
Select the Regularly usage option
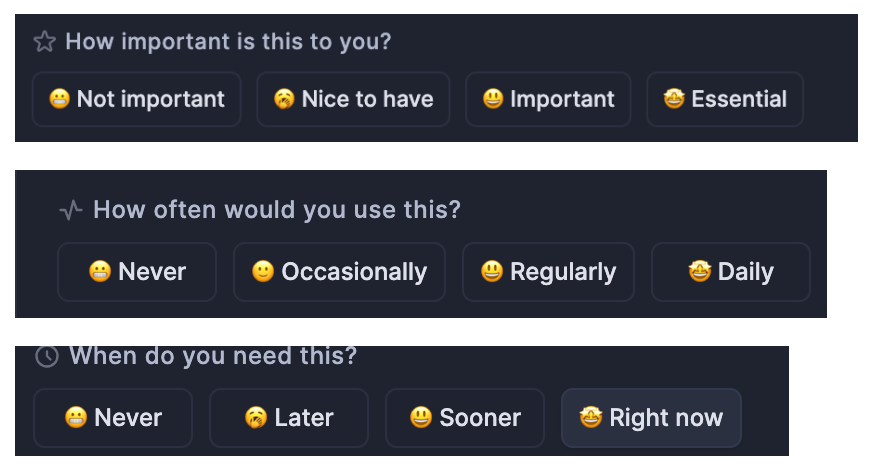coord(548,272)
